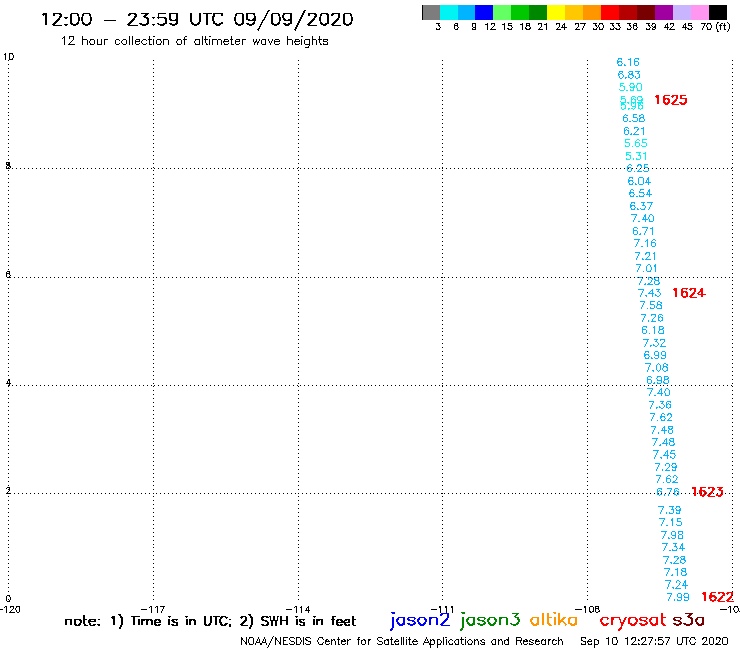Click the 6.16 wave height value

tap(628, 62)
